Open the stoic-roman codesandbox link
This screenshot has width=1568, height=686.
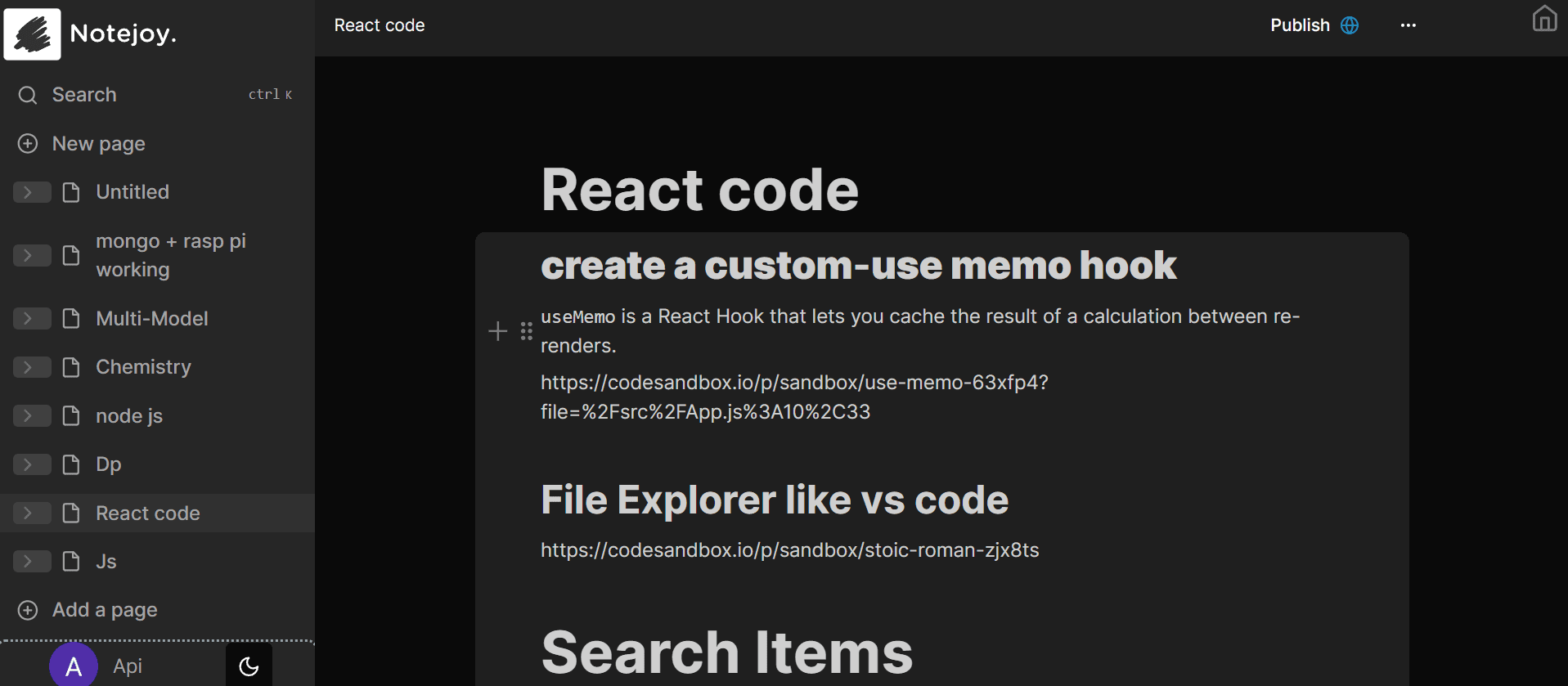[789, 550]
